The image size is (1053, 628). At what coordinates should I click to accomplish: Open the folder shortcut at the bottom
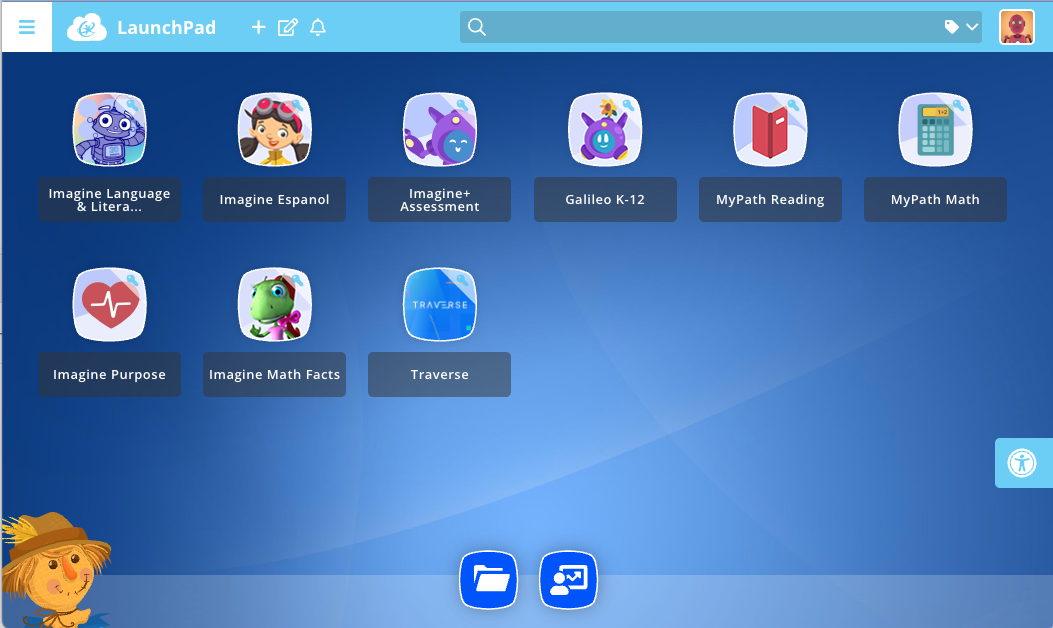coord(488,580)
